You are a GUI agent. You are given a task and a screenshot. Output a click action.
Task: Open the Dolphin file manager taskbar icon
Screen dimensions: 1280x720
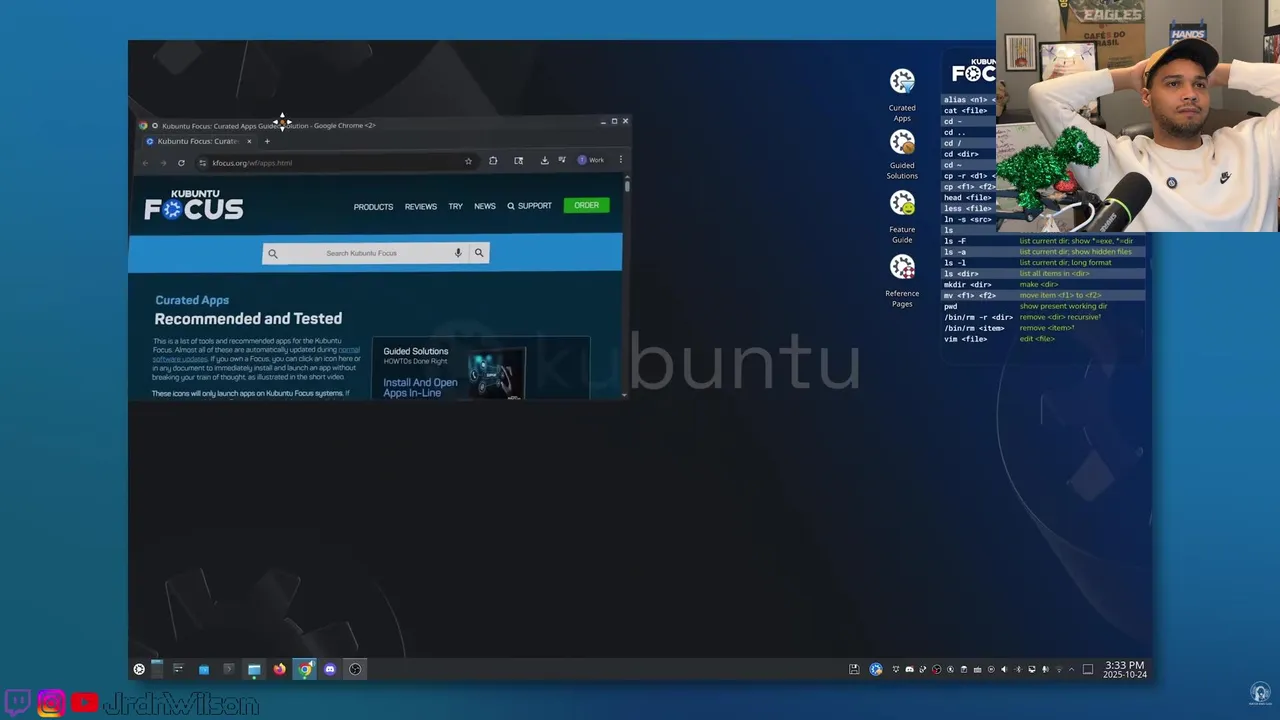coord(254,669)
